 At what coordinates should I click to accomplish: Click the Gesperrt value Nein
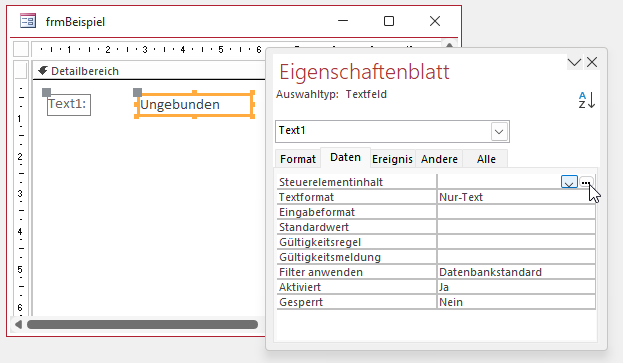[516, 302]
